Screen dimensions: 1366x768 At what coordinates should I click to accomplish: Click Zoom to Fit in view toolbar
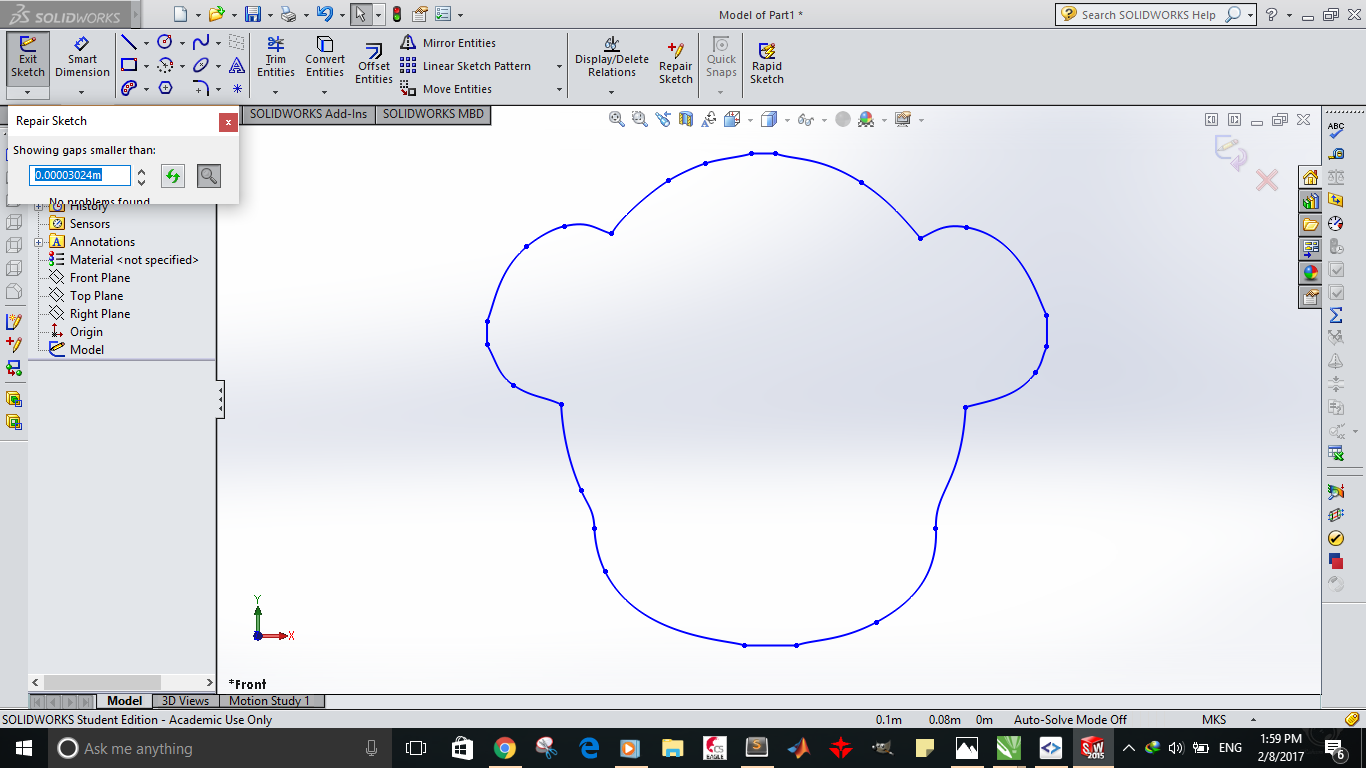[x=617, y=119]
